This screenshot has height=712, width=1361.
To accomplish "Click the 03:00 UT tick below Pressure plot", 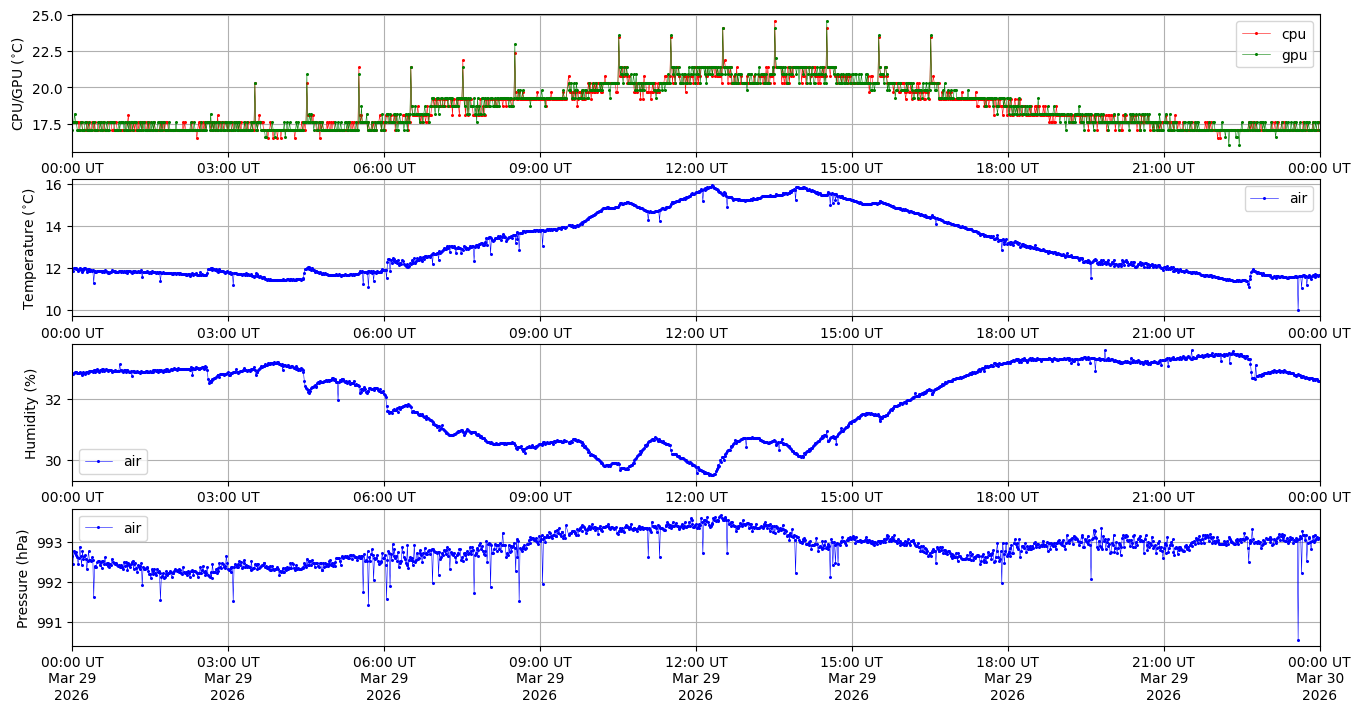I will coord(228,661).
